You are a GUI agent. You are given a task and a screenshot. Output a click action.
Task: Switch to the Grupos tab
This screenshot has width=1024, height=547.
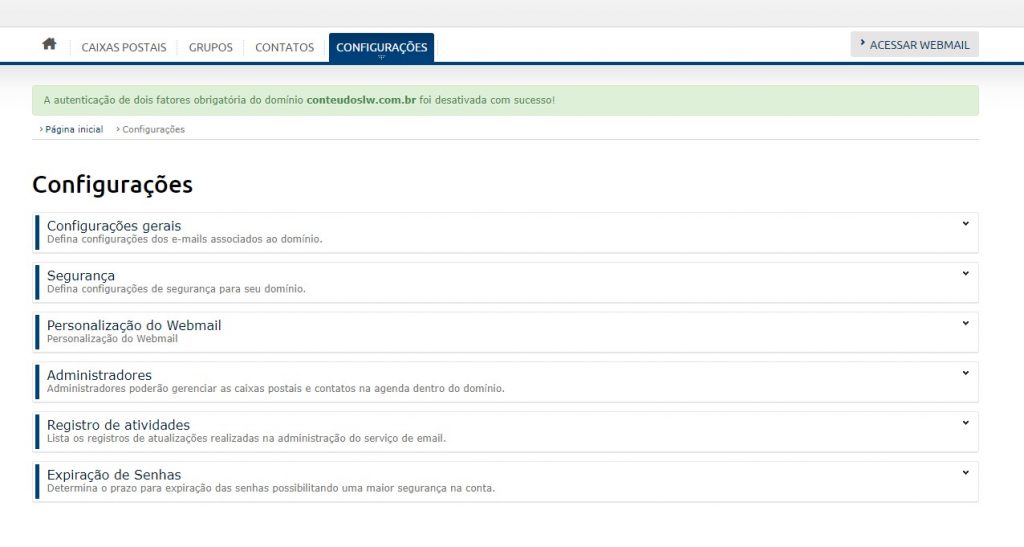(x=210, y=47)
